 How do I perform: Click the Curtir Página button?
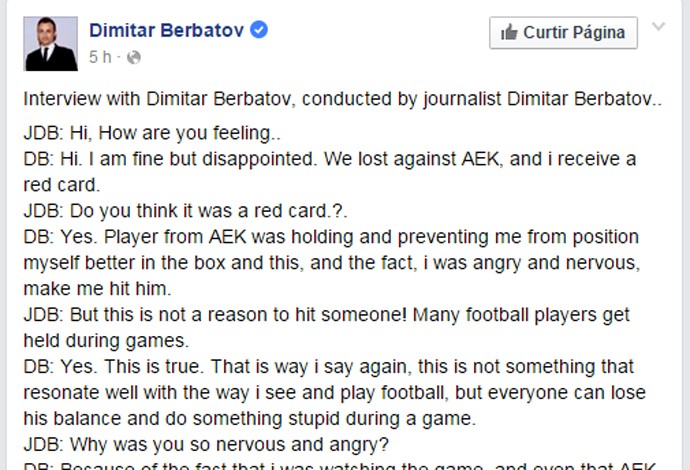(563, 33)
